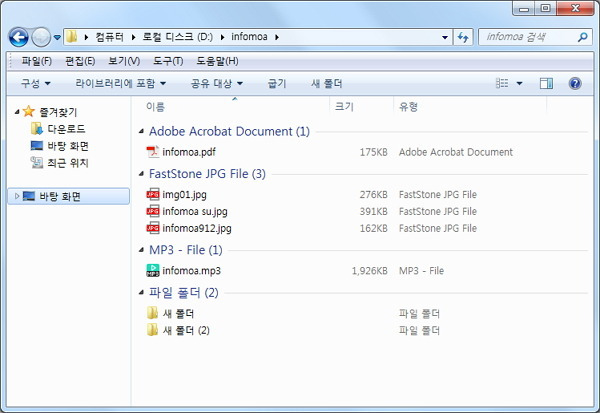This screenshot has height=413, width=600.
Task: Select the 새 폴더 (2) name
Action: pyautogui.click(x=186, y=330)
